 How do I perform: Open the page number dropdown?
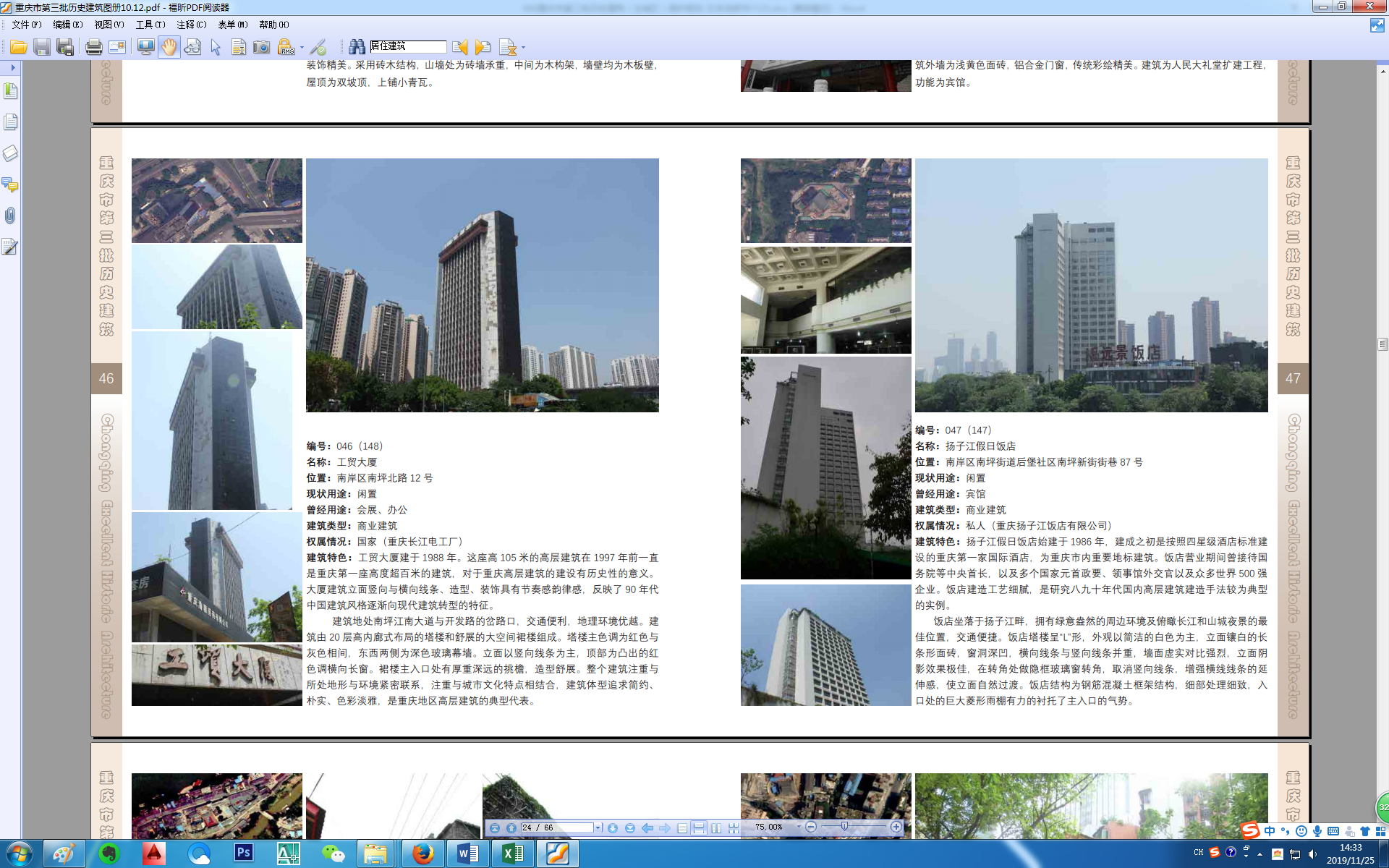click(x=598, y=827)
